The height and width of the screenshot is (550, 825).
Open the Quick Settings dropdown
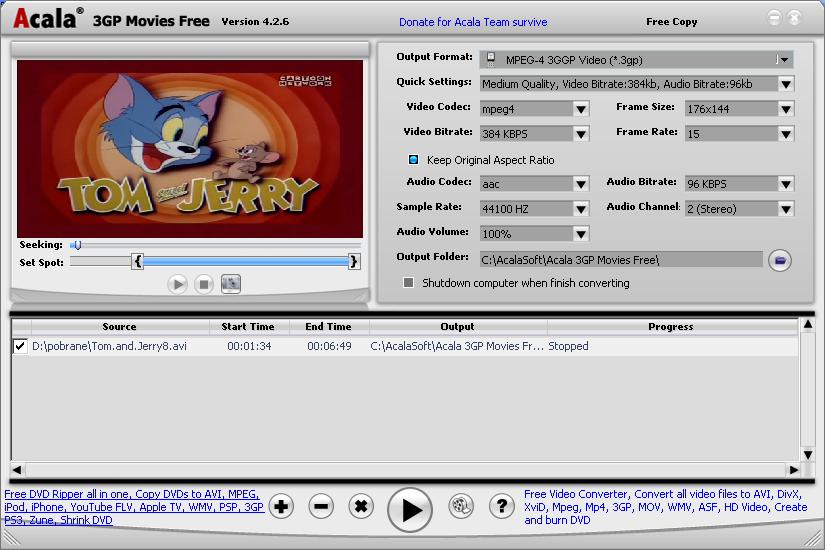pos(786,84)
